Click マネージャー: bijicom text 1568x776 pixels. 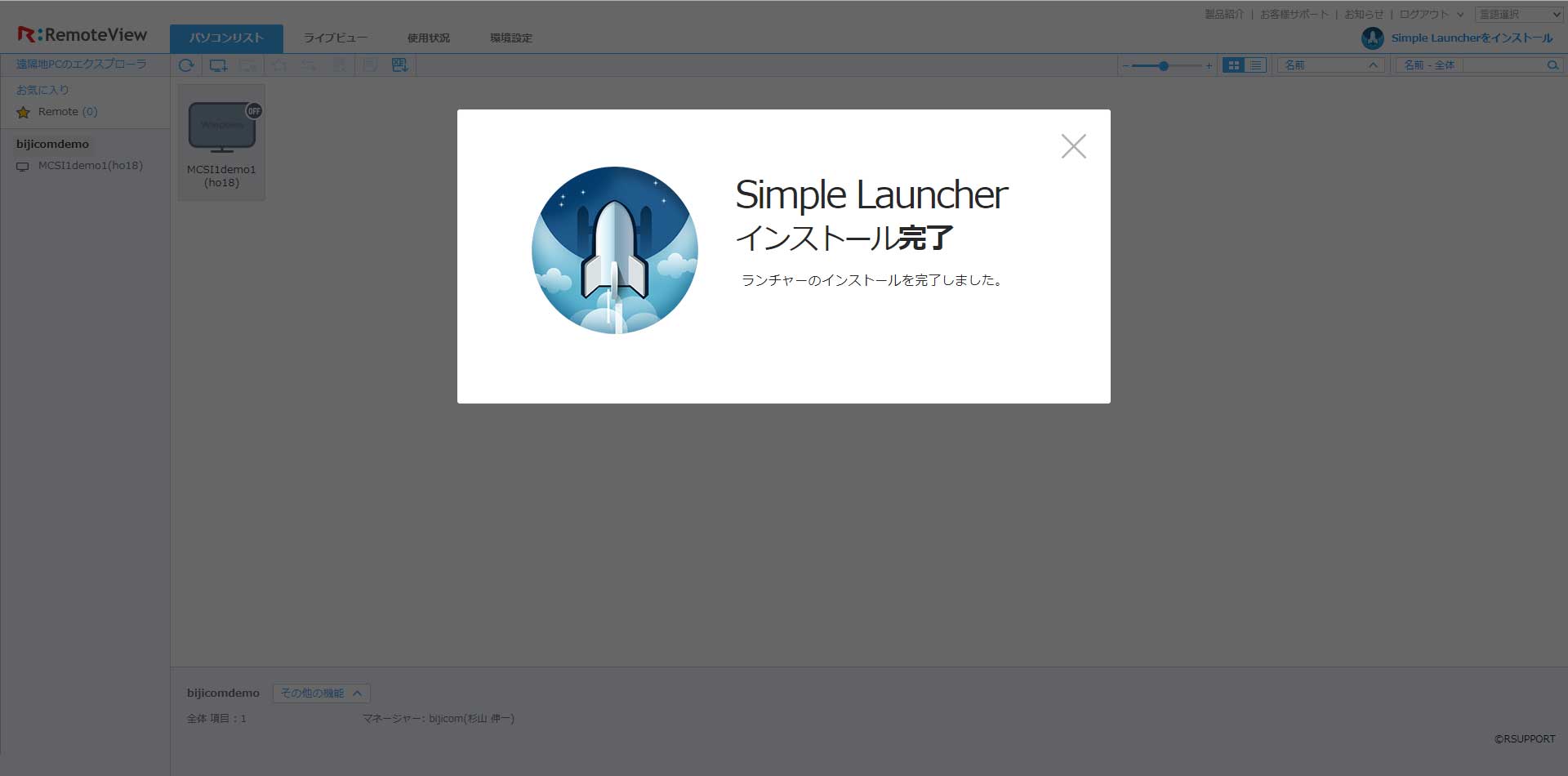coord(439,719)
